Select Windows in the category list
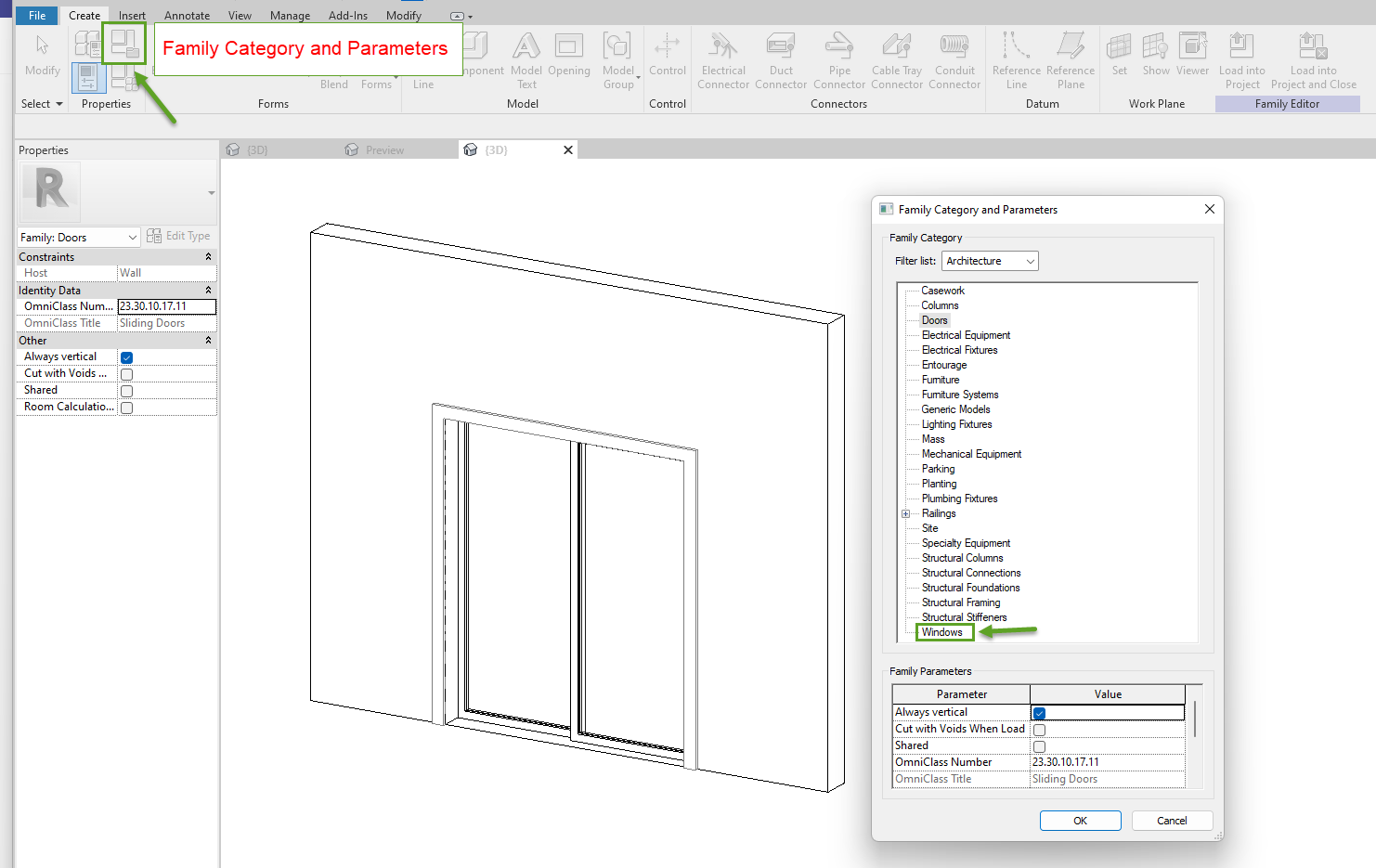 (x=941, y=632)
